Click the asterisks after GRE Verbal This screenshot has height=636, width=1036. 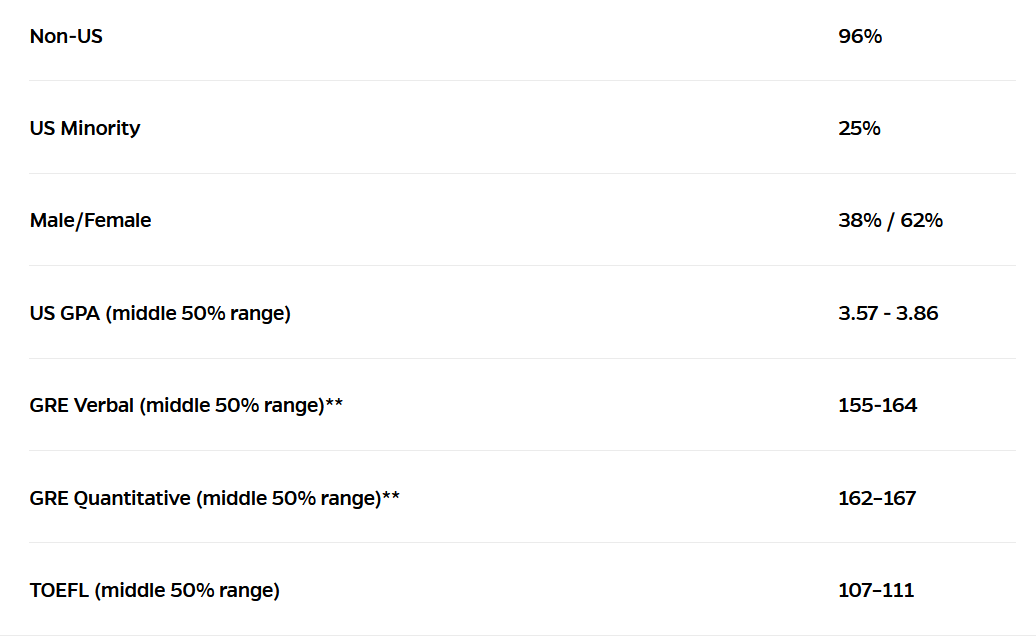click(x=334, y=402)
